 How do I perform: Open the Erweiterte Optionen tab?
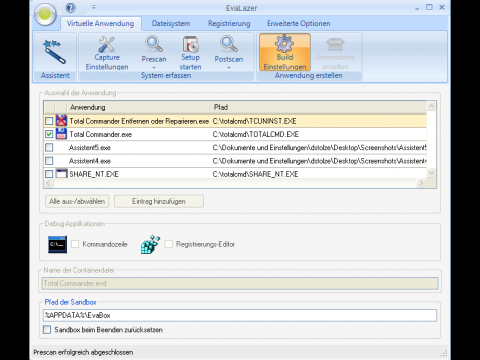(299, 24)
